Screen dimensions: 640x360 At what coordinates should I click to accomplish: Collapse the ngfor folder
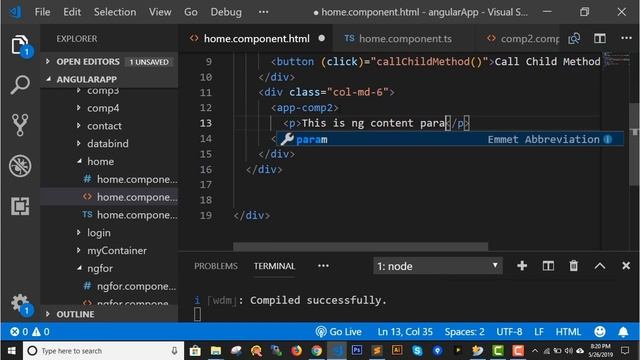tap(100, 268)
